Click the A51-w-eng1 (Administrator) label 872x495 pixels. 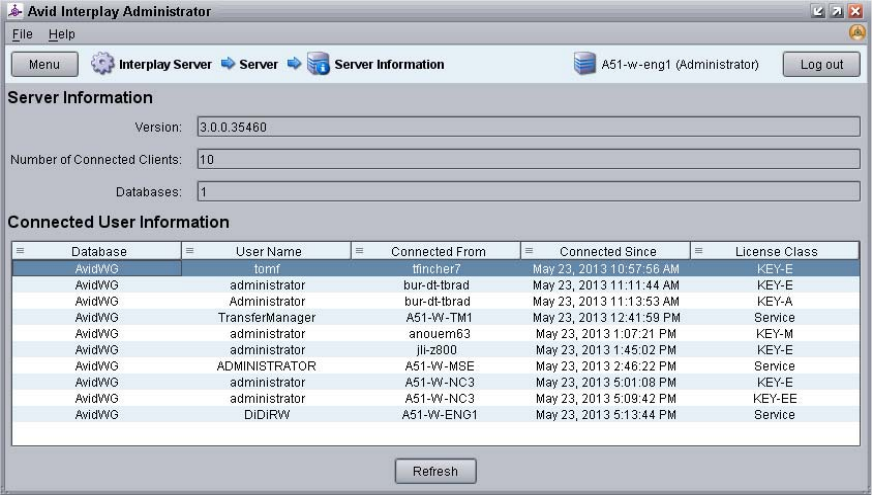point(680,65)
